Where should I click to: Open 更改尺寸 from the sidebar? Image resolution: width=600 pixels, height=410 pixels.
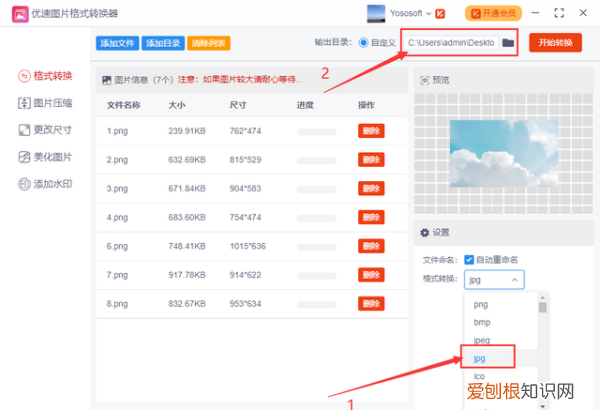pyautogui.click(x=46, y=130)
